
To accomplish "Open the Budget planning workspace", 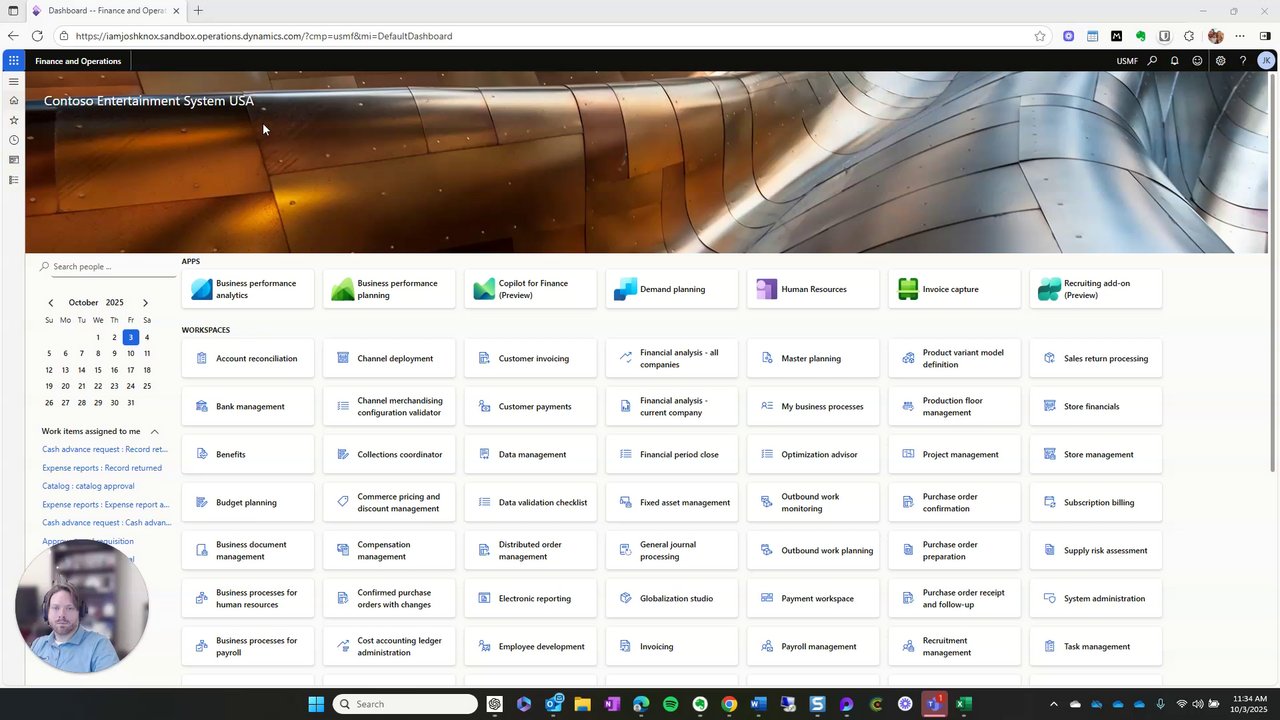I will (248, 502).
